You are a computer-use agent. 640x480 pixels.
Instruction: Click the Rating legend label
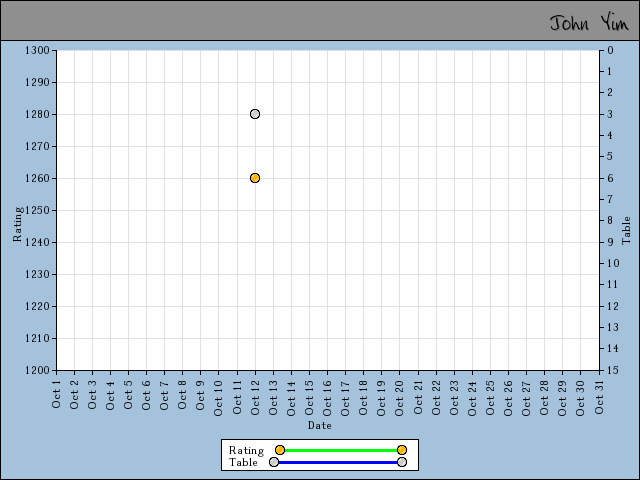click(x=246, y=450)
